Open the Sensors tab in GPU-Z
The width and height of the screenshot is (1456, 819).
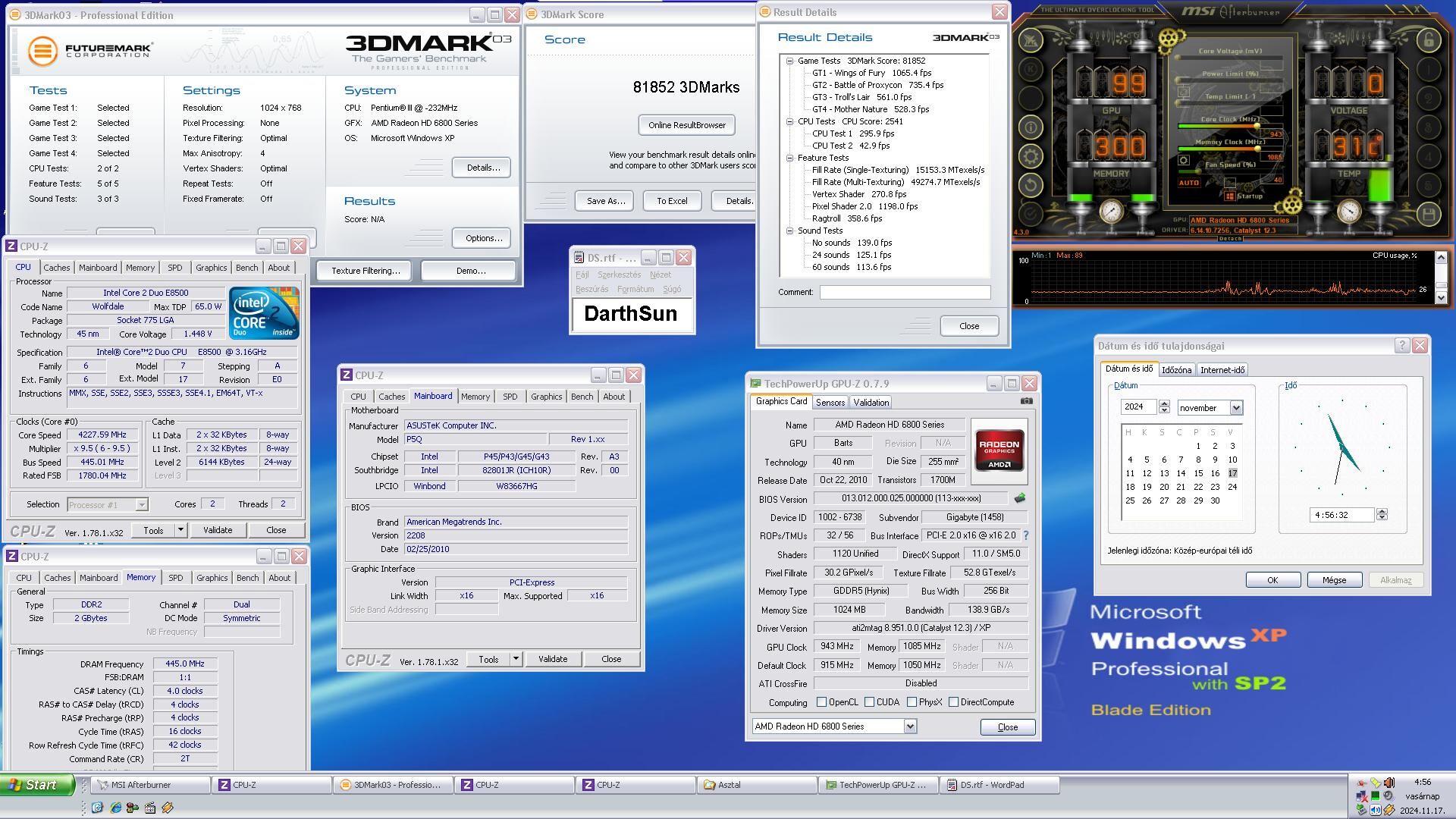[x=830, y=403]
